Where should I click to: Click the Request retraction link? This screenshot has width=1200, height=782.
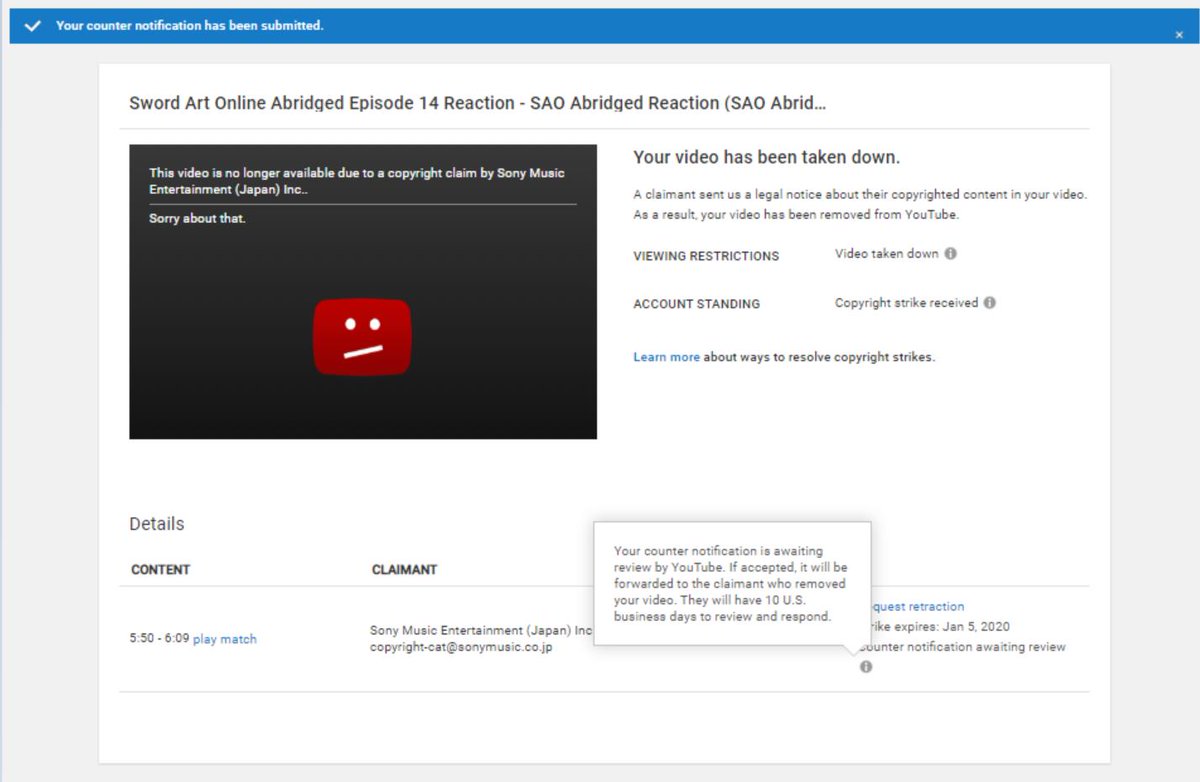click(x=917, y=607)
